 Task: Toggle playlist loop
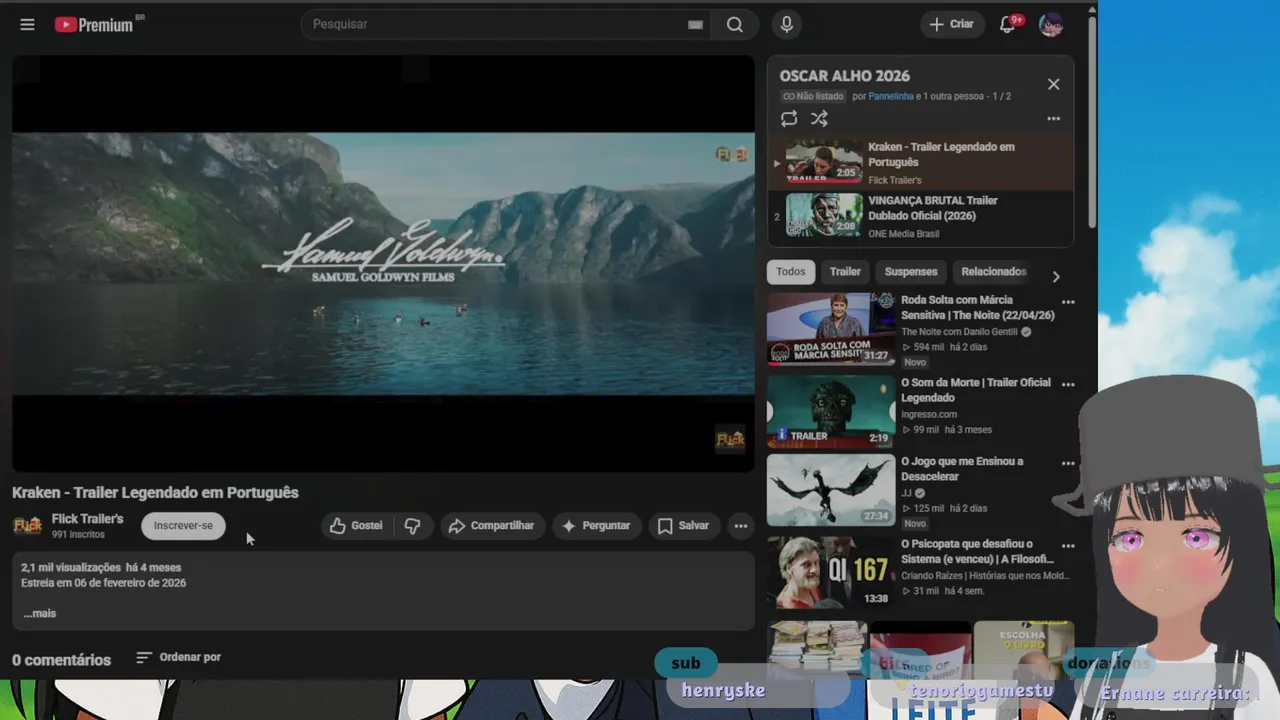click(789, 119)
